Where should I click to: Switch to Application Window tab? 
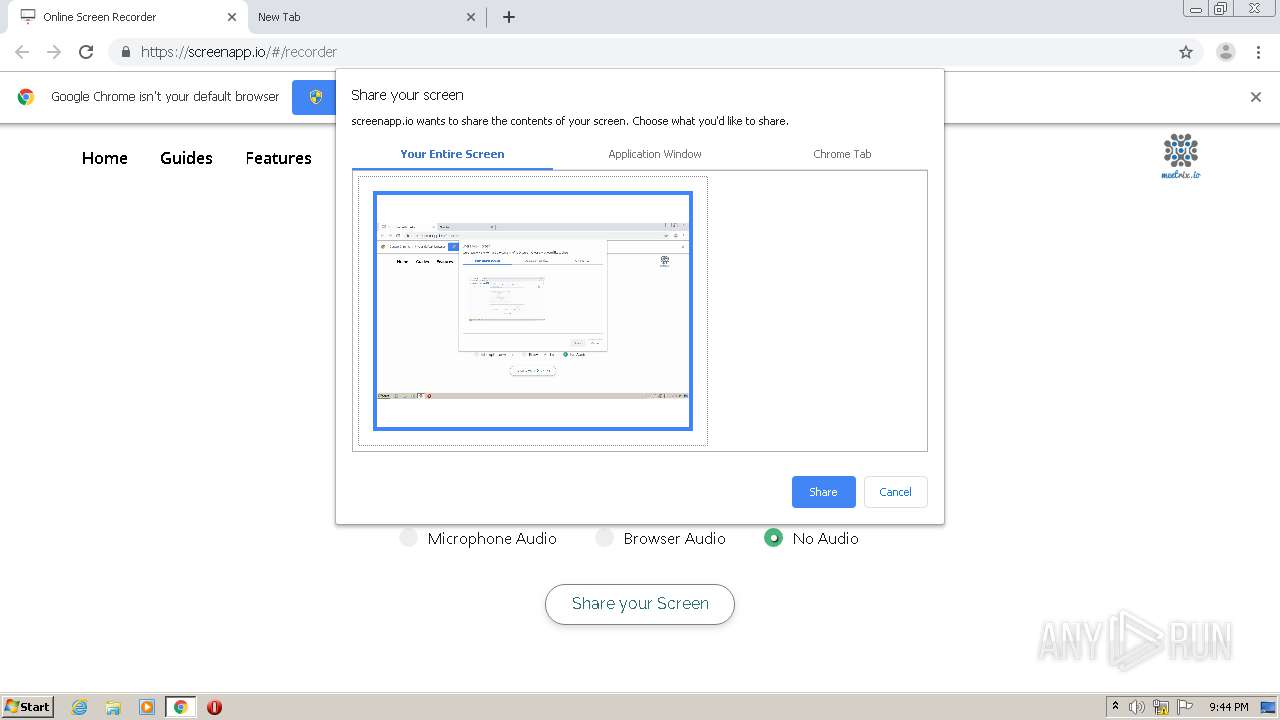655,154
